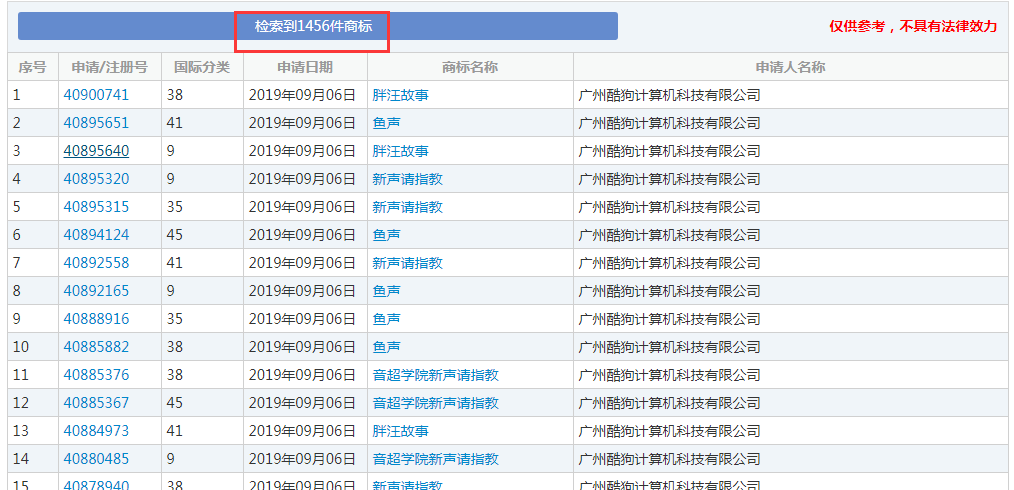Click the 申请日期 column header
The image size is (1014, 490).
305,67
